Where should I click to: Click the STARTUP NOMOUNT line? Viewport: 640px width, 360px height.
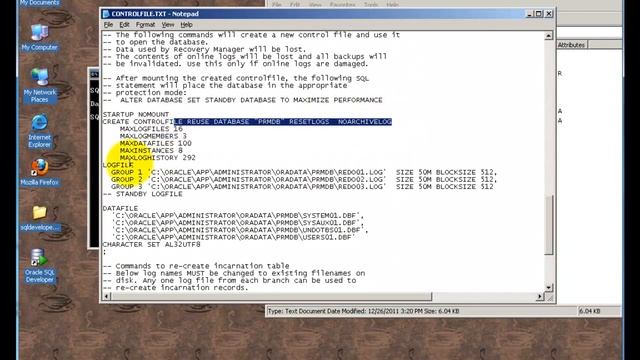point(136,115)
